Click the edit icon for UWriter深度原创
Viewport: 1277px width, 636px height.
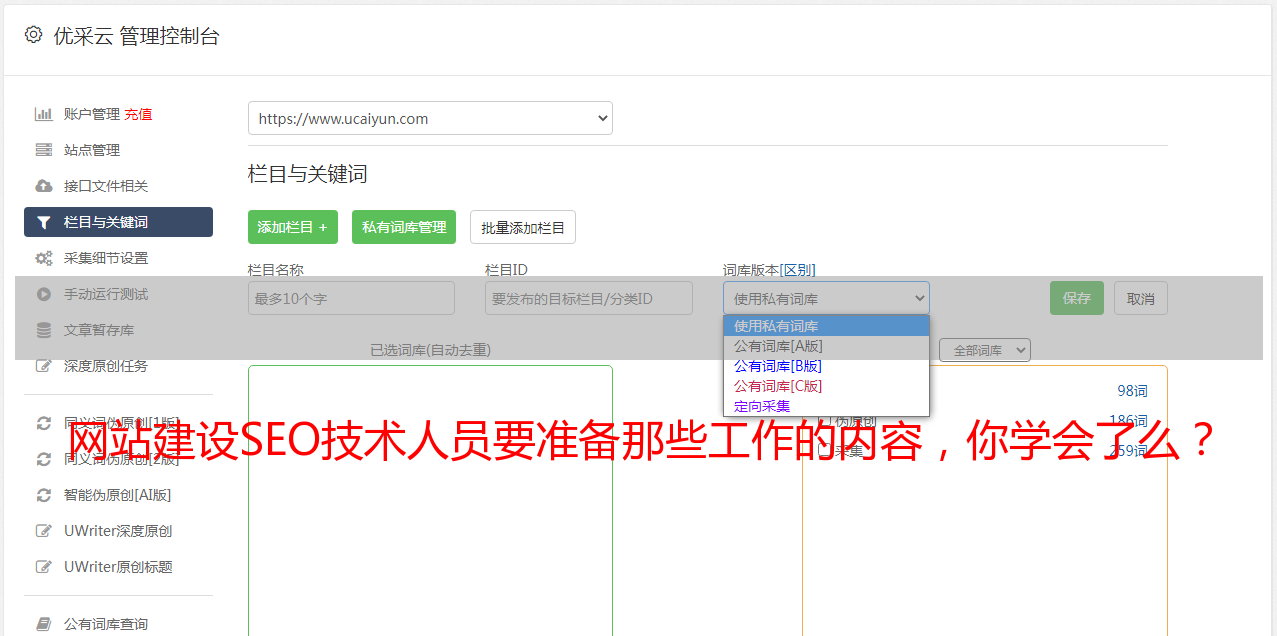43,531
